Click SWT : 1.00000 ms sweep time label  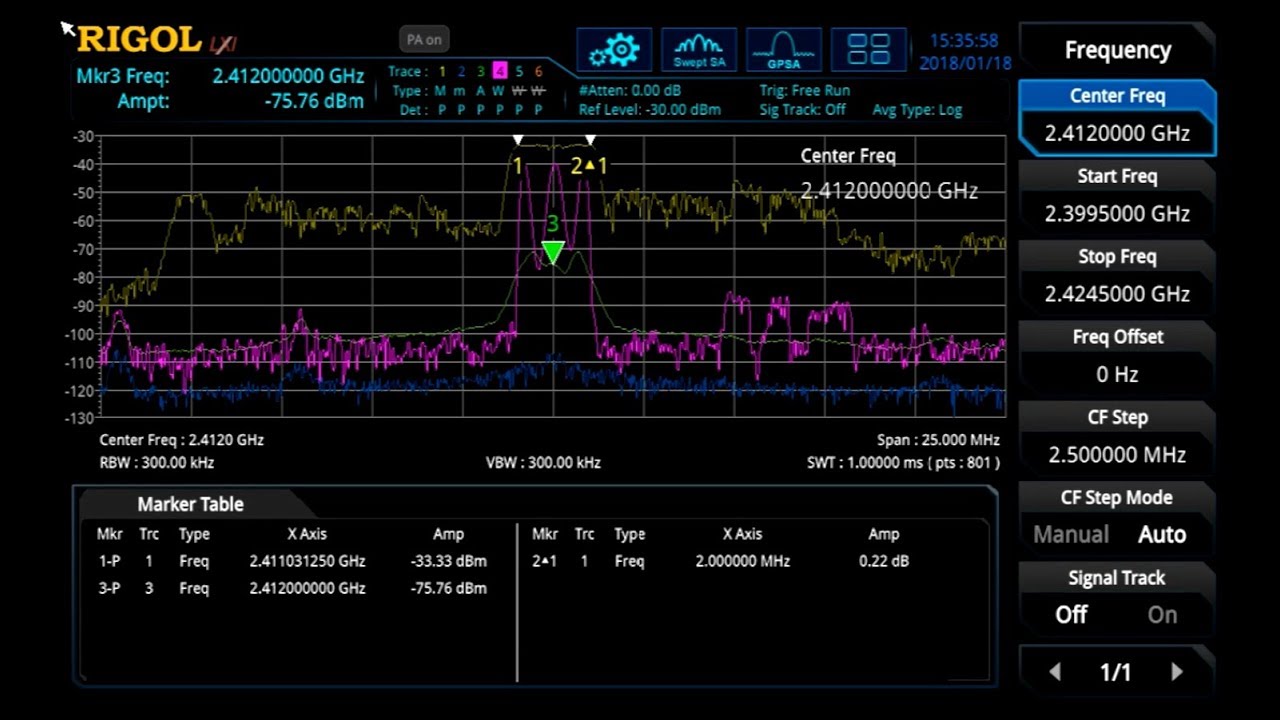(x=903, y=462)
